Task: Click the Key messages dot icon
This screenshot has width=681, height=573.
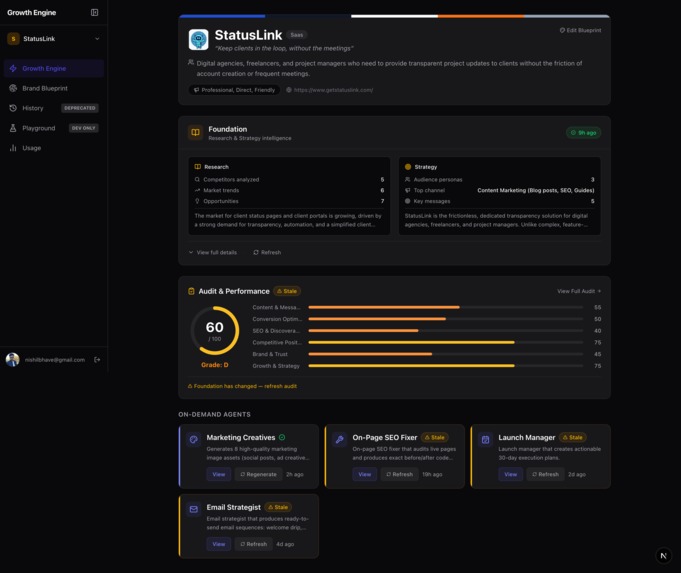Action: tap(407, 201)
